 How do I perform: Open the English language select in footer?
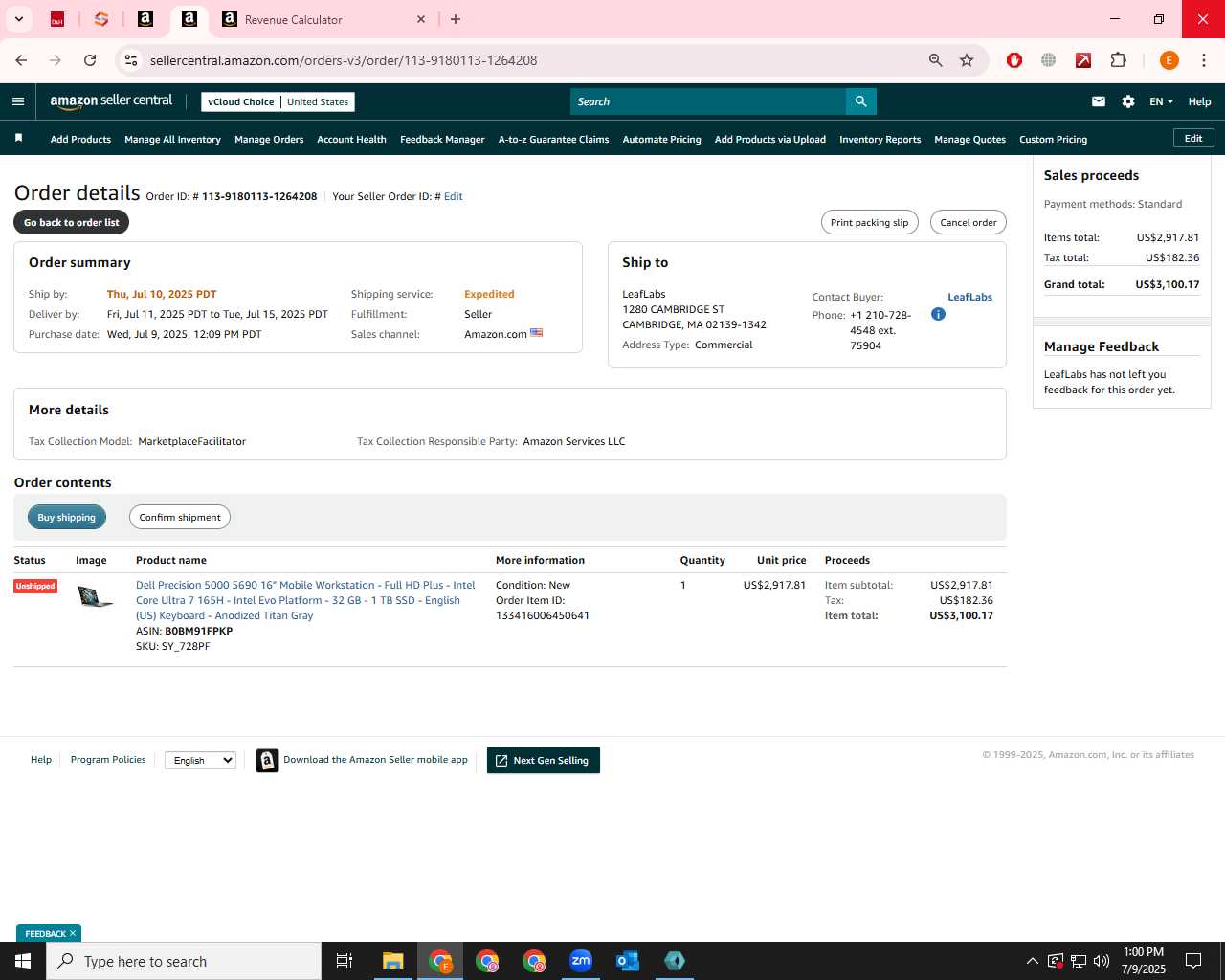pyautogui.click(x=200, y=760)
